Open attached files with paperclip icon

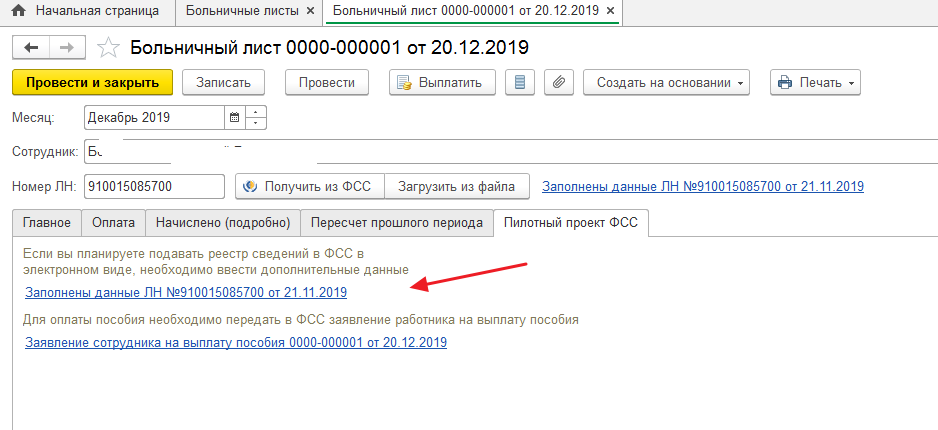point(559,83)
